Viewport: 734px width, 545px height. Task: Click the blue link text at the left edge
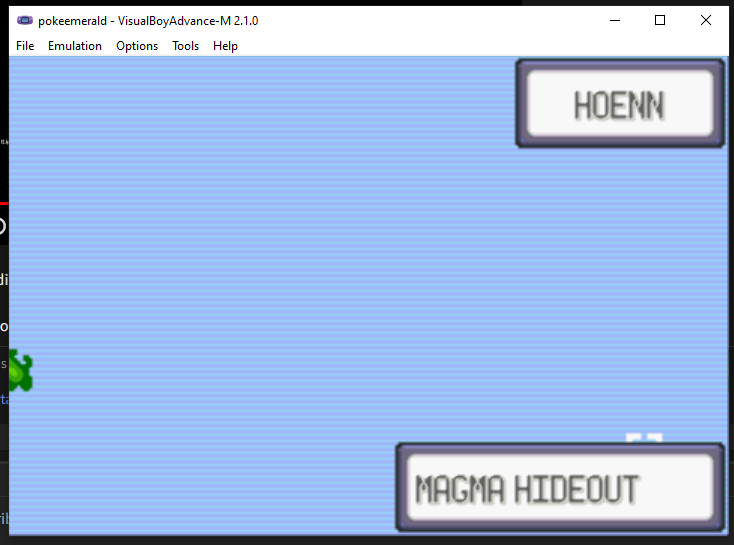4,399
